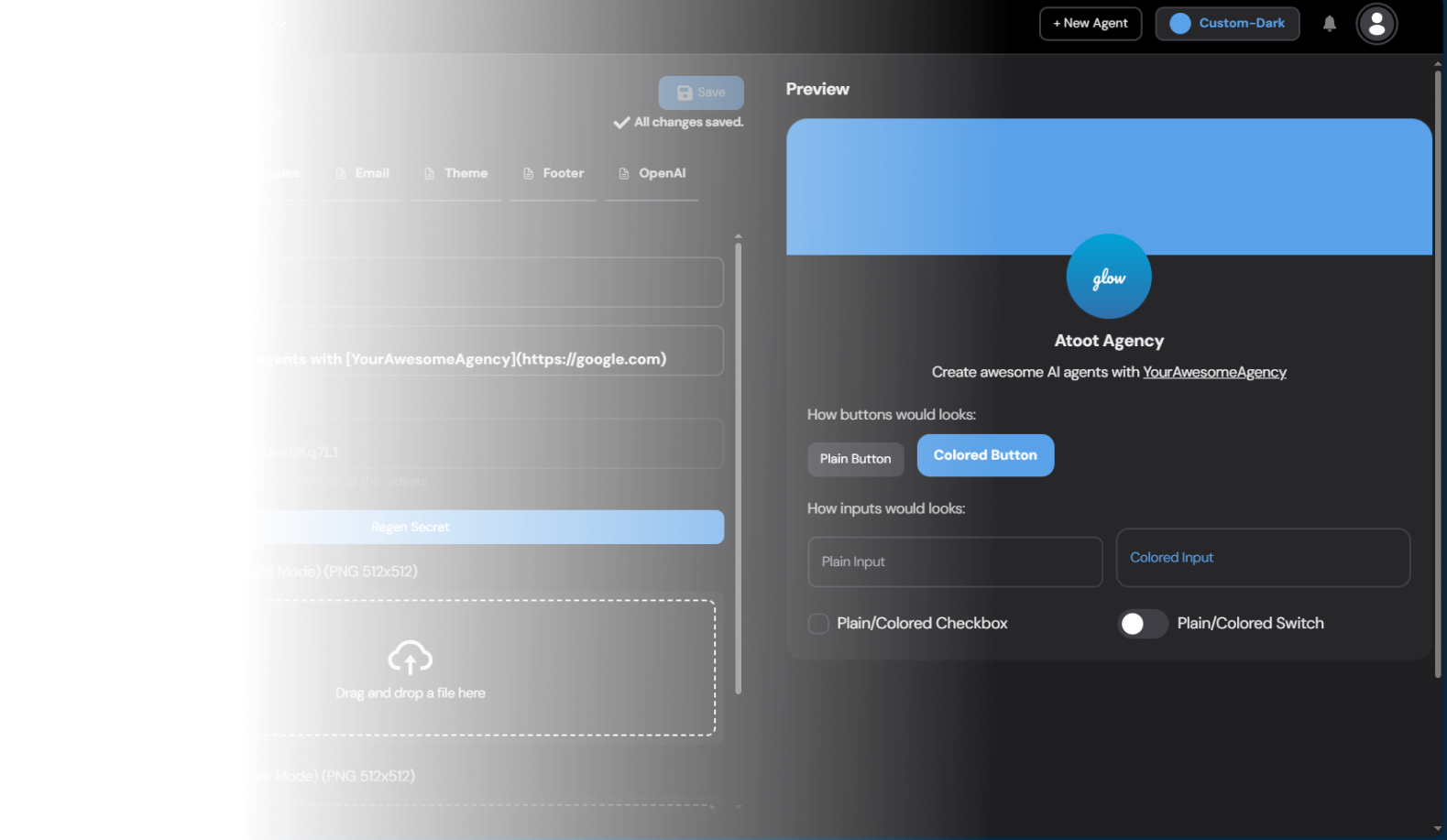Click the glow logo avatar in preview
1447x840 pixels.
click(x=1108, y=277)
